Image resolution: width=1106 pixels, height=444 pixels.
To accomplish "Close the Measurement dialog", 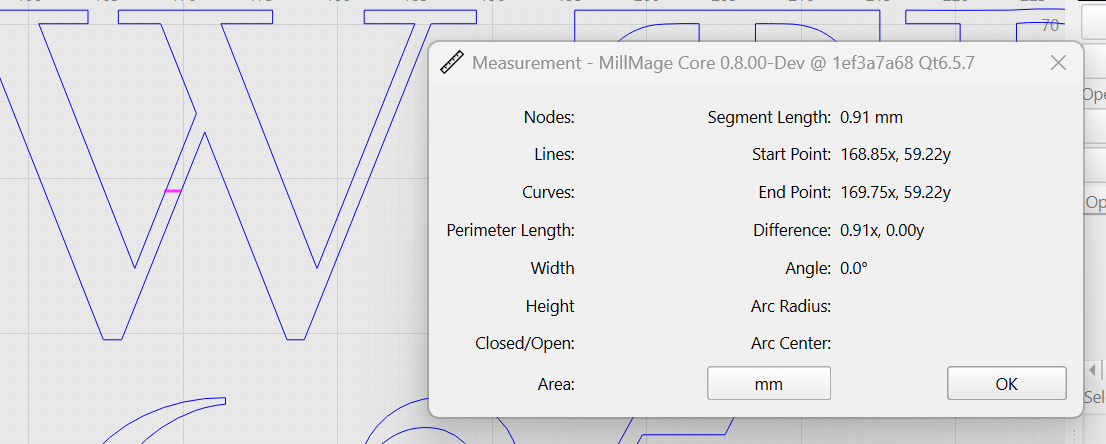I will (1059, 63).
